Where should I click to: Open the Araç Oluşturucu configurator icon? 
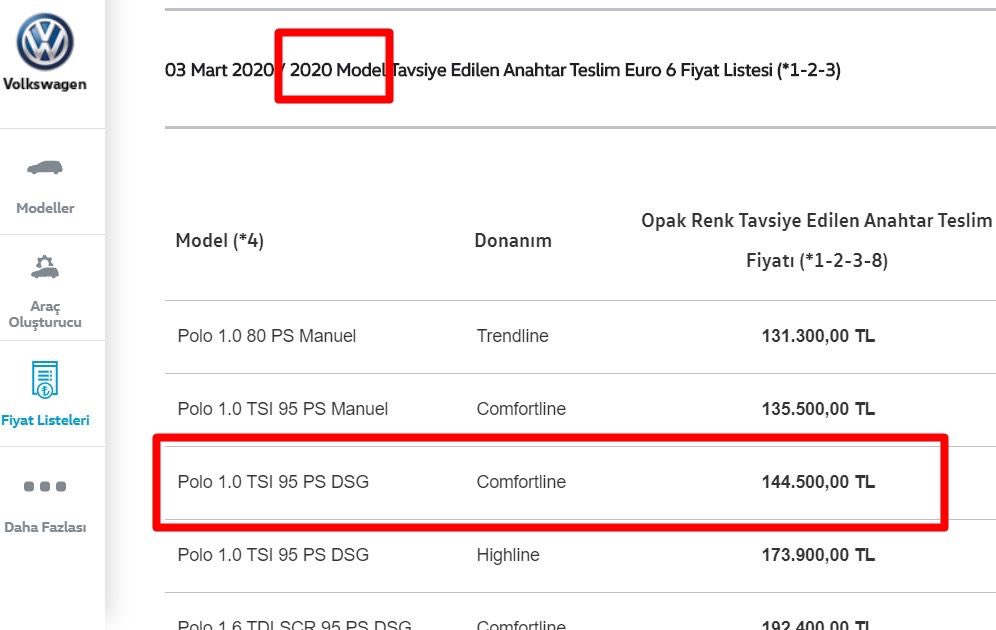(44, 267)
